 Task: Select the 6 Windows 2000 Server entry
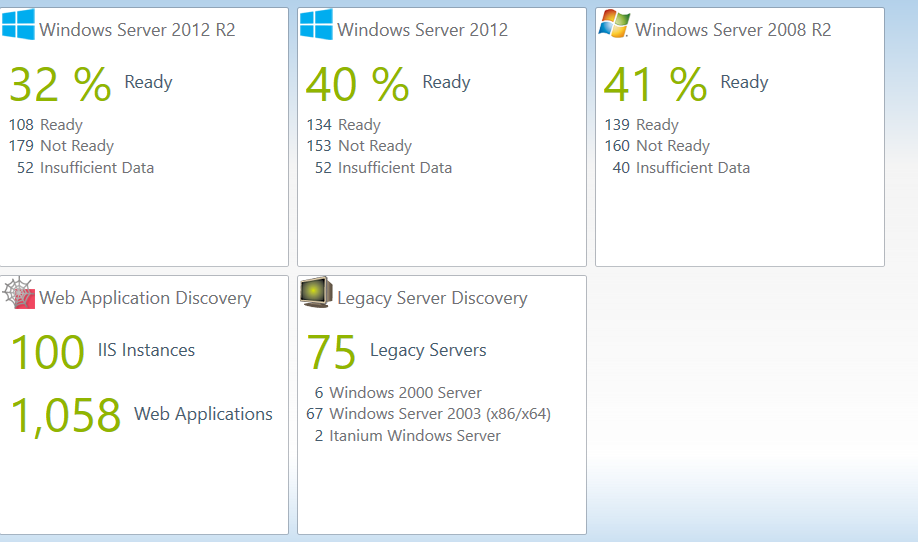[397, 393]
